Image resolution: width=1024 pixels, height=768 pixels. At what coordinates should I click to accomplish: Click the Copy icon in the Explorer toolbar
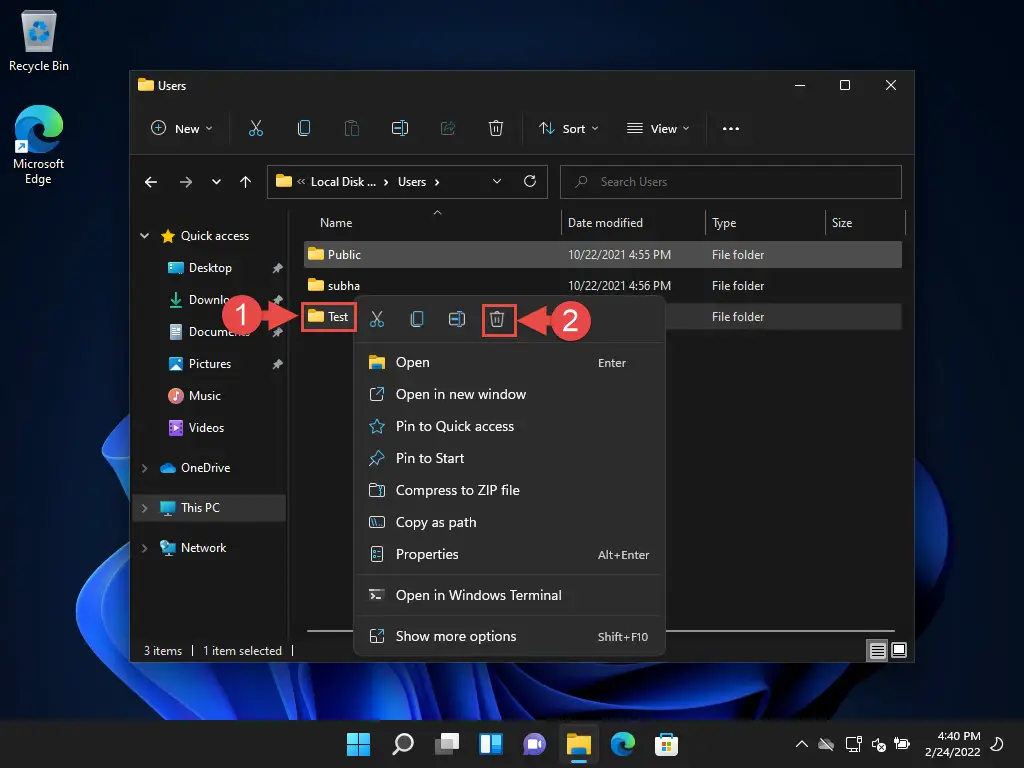click(304, 129)
